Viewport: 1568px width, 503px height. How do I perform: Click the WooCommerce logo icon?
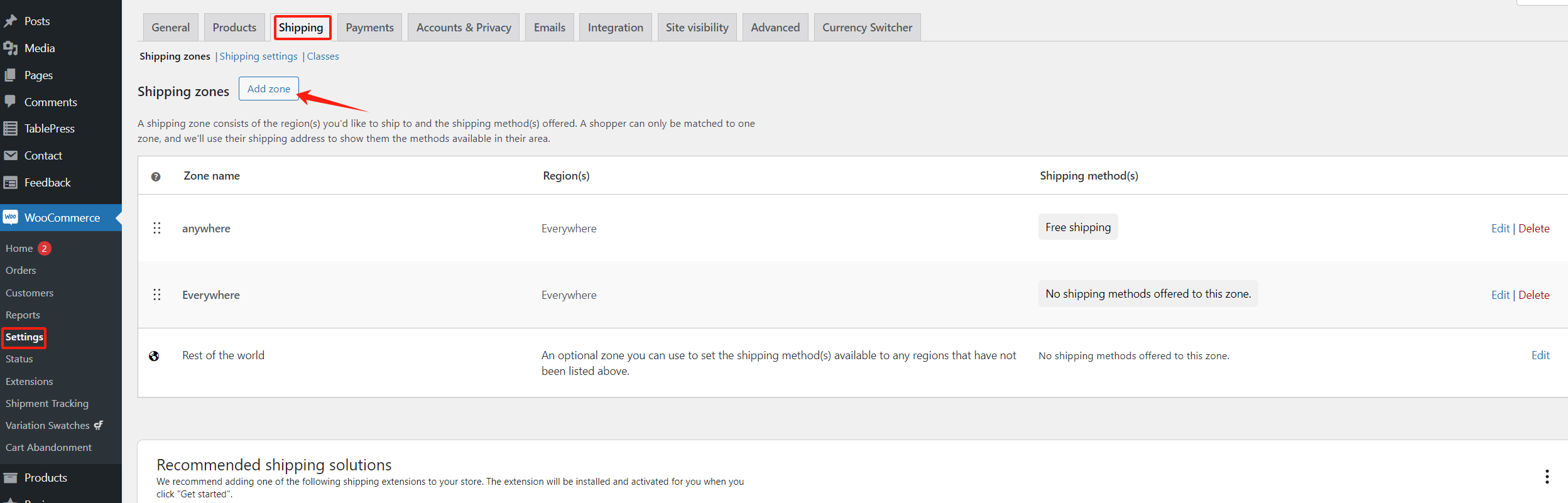click(10, 217)
